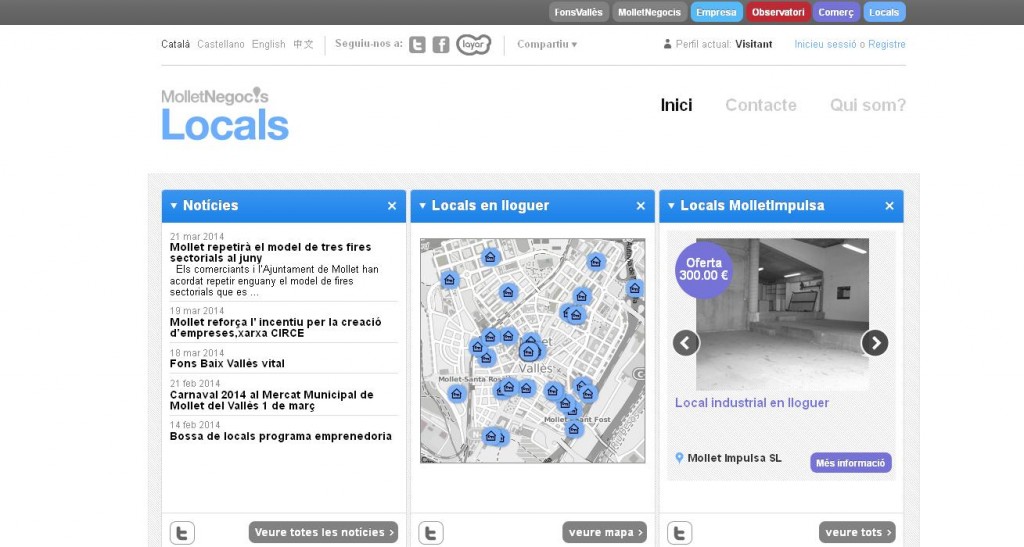Click the Layar icon in header
This screenshot has width=1024, height=547.
[473, 45]
